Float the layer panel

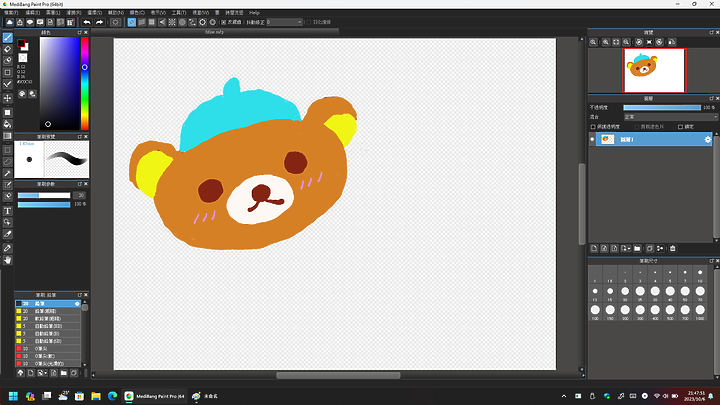pyautogui.click(x=711, y=99)
